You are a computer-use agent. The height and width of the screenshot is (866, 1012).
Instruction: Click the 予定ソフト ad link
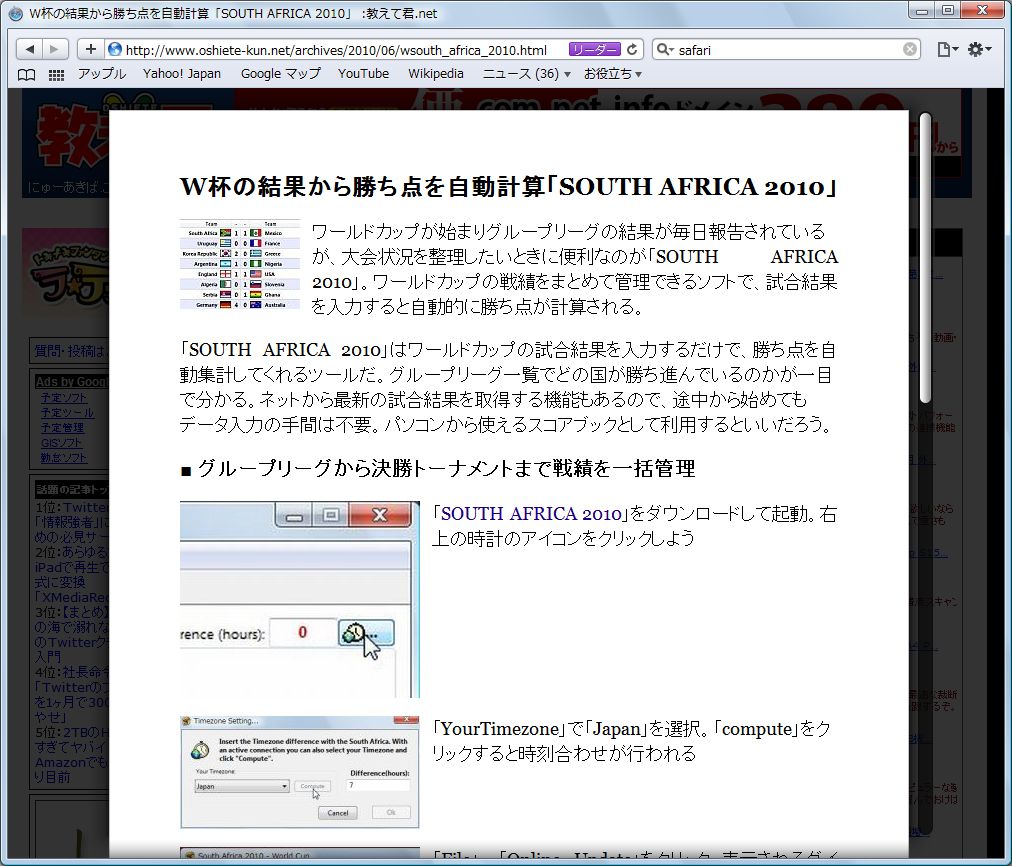[63, 398]
